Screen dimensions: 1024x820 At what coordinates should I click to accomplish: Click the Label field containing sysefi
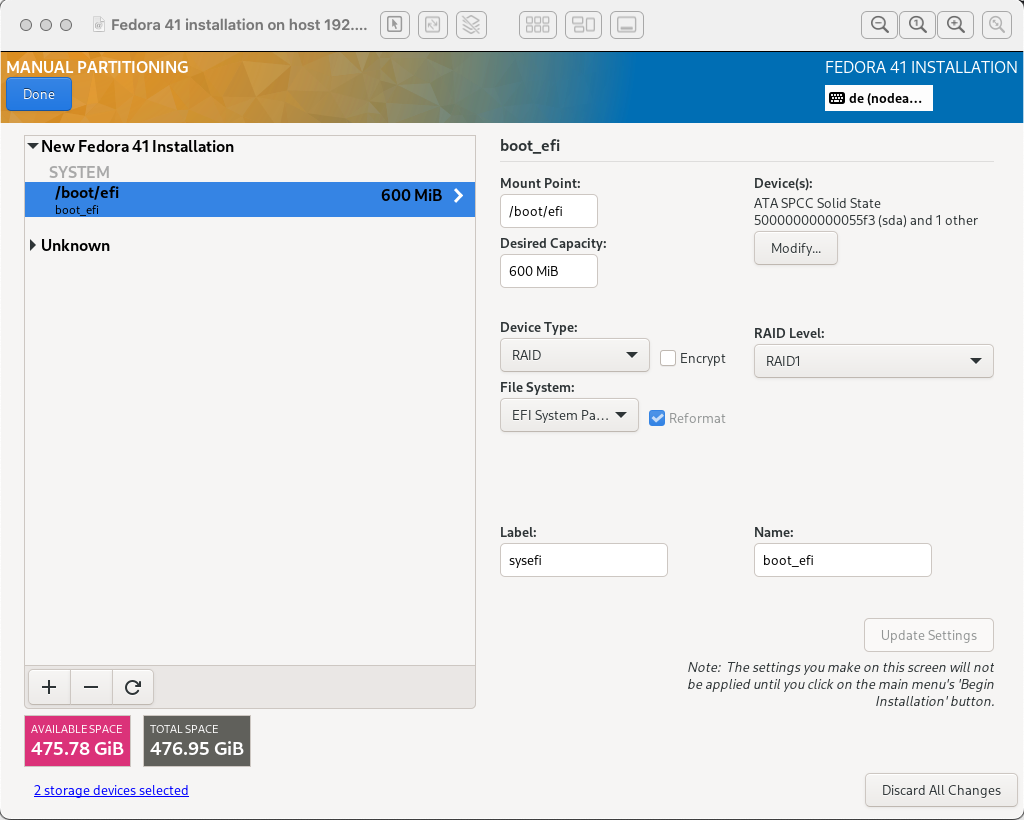pos(584,560)
